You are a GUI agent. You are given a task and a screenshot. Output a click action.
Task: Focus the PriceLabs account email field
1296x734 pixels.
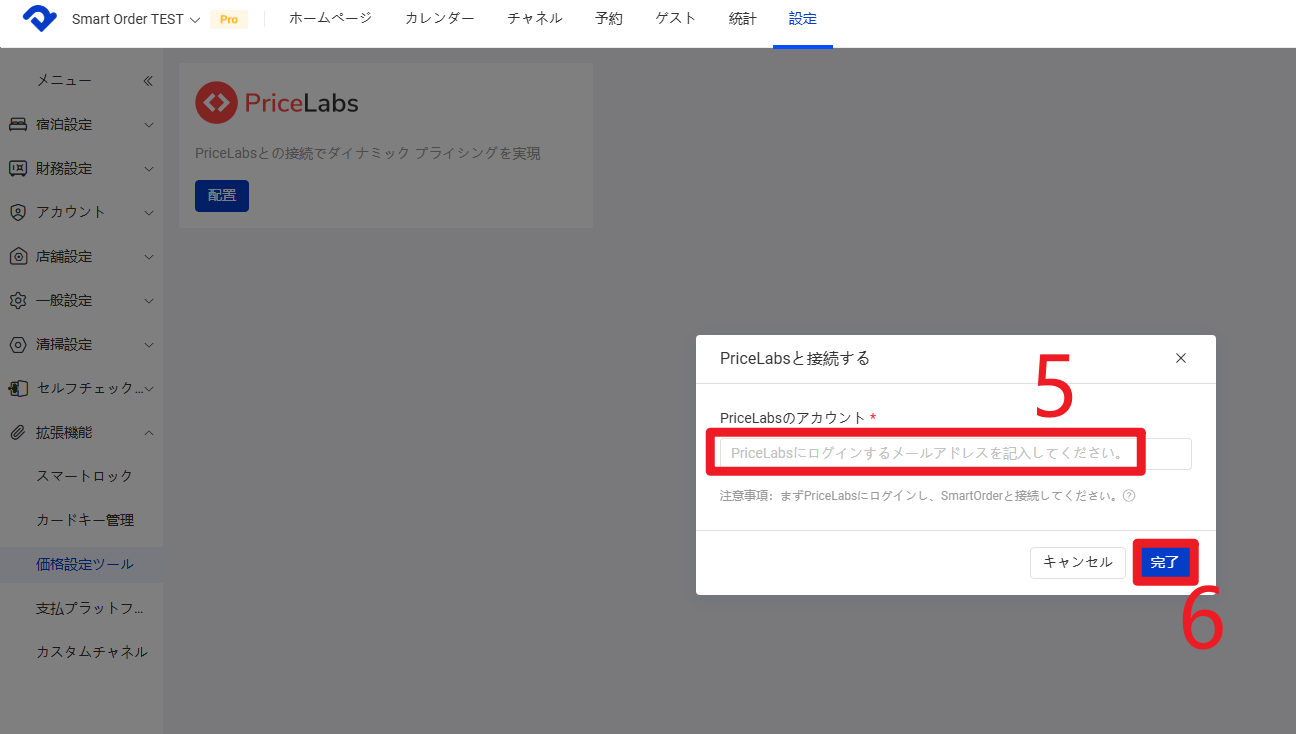point(956,453)
